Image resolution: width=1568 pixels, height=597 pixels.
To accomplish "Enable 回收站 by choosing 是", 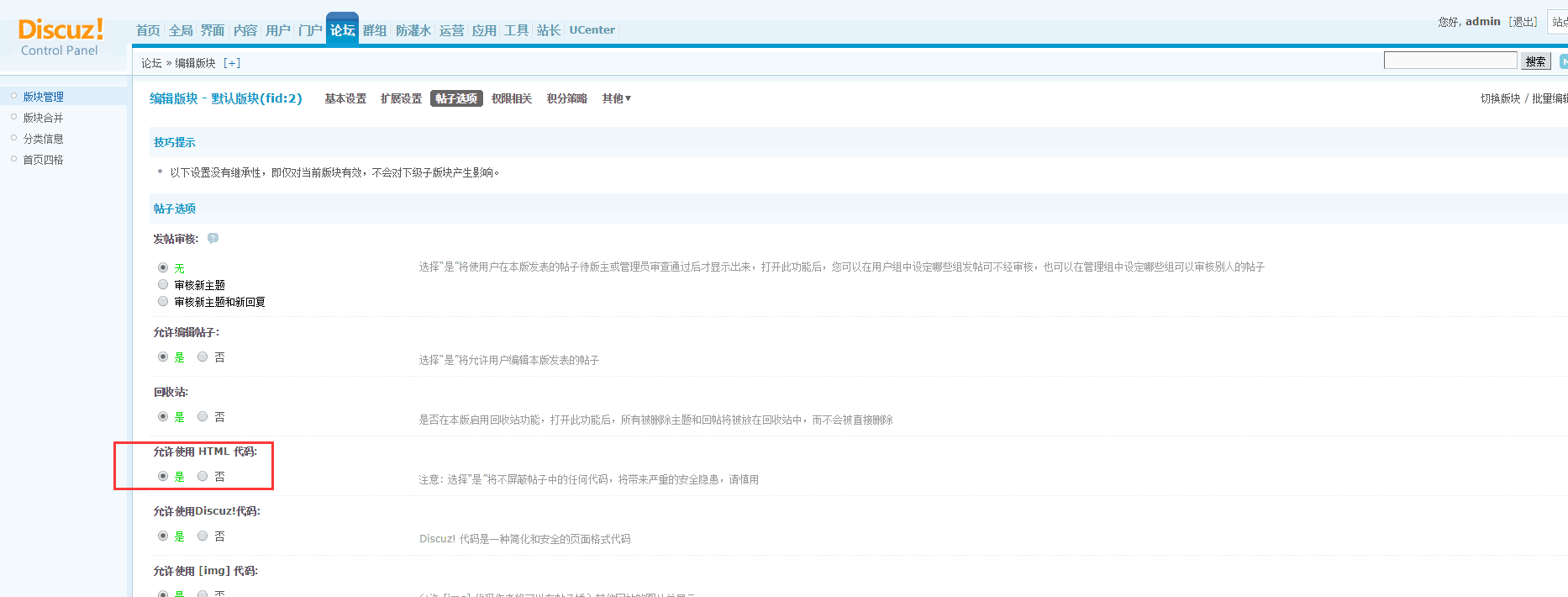I will 163,416.
